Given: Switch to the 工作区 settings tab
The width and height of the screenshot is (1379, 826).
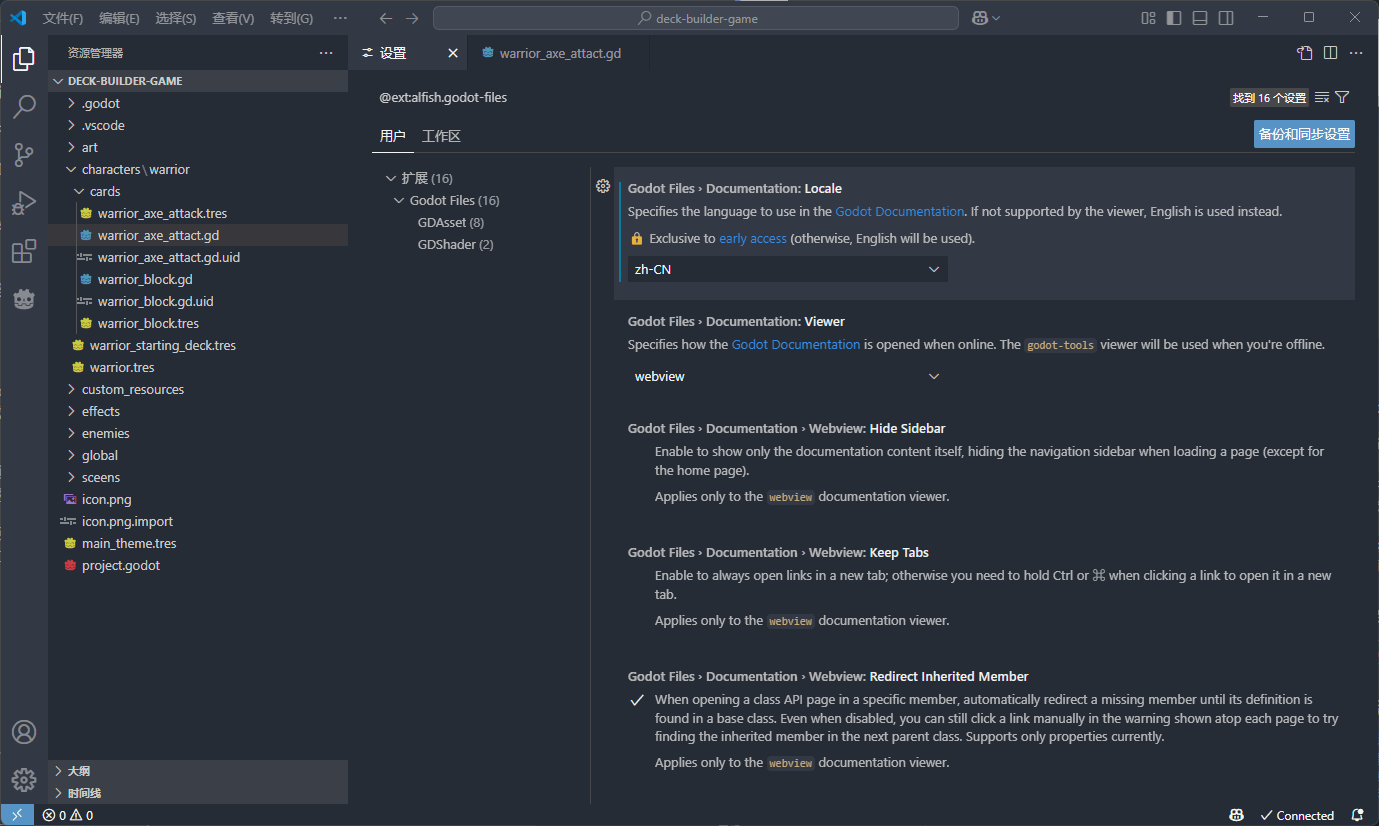Looking at the screenshot, I should tap(441, 136).
